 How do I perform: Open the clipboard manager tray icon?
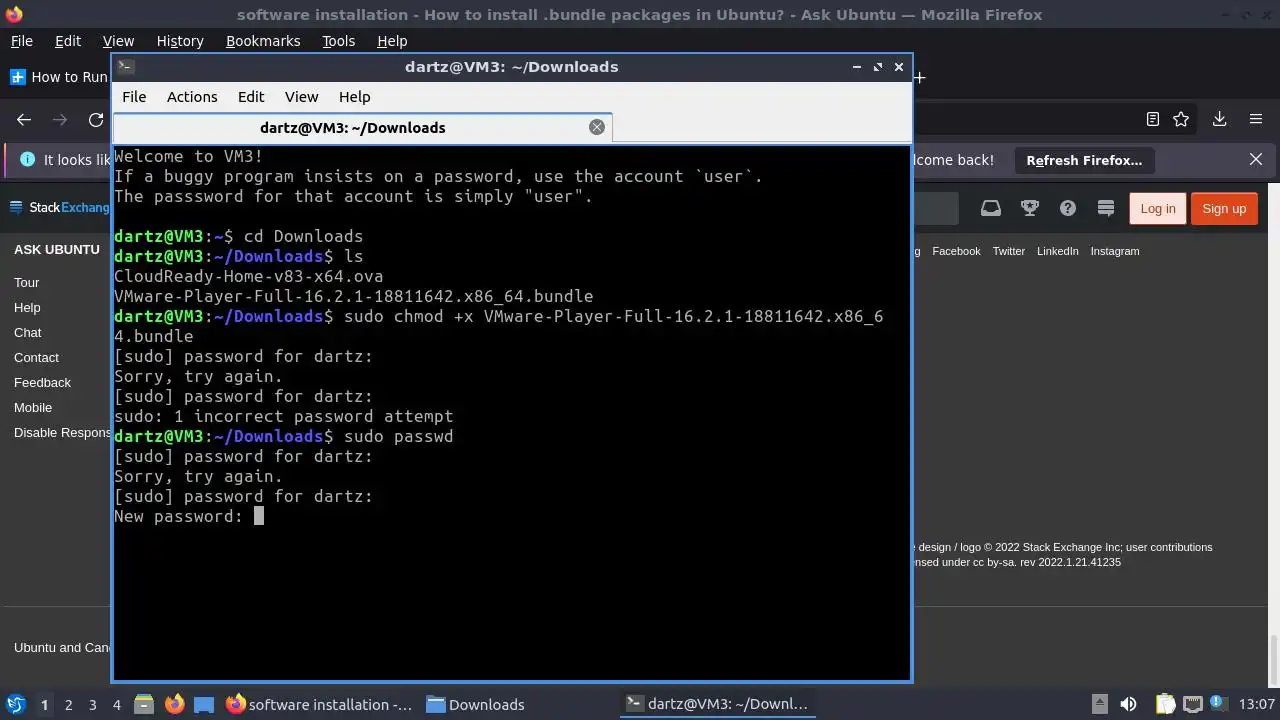coord(1165,704)
